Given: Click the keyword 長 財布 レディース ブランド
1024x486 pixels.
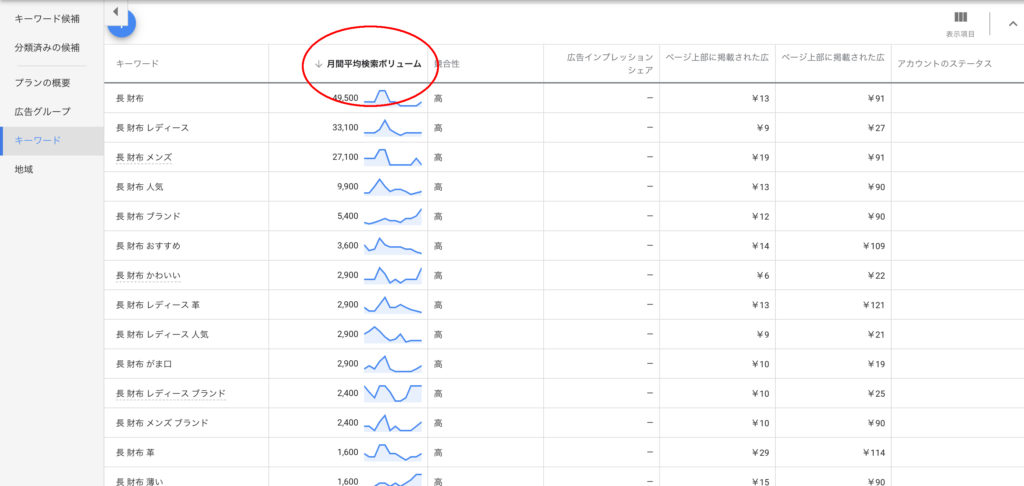Looking at the screenshot, I should (171, 393).
